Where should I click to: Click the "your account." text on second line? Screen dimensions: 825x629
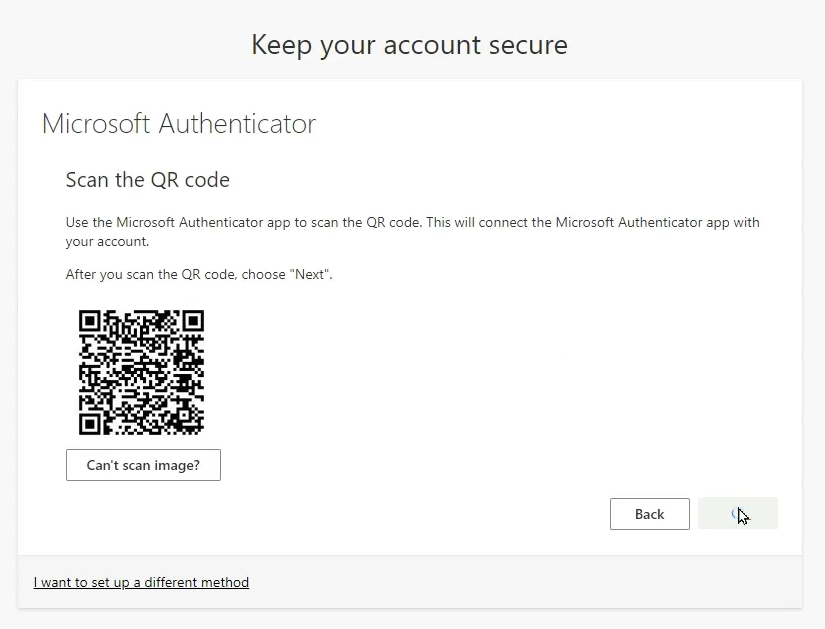tap(107, 242)
